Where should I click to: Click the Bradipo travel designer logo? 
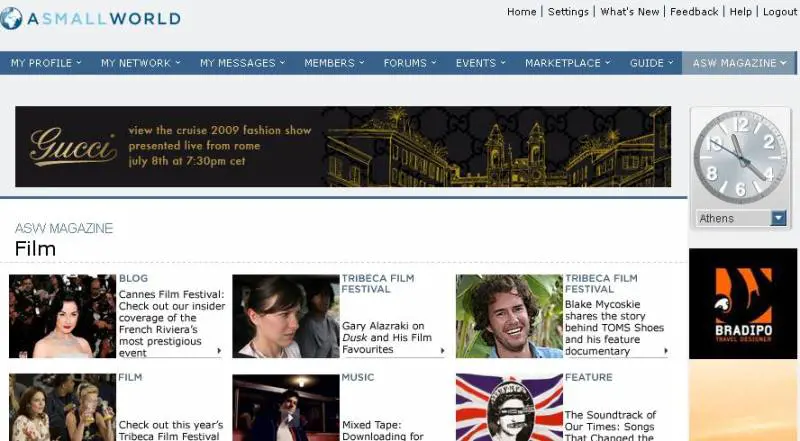[743, 303]
